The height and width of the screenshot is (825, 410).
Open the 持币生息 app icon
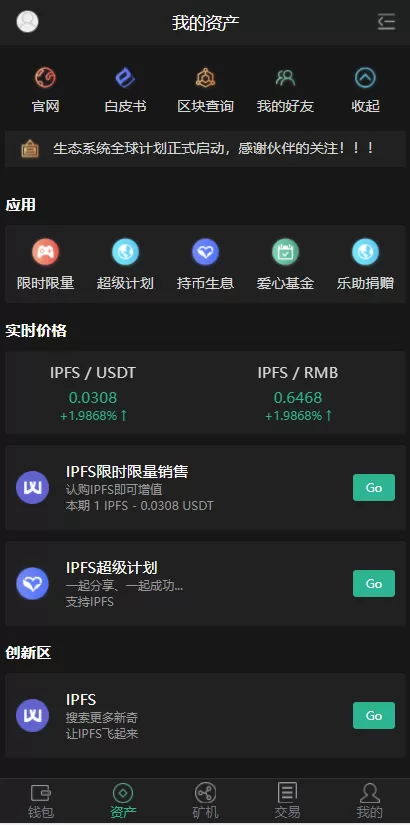tap(205, 252)
